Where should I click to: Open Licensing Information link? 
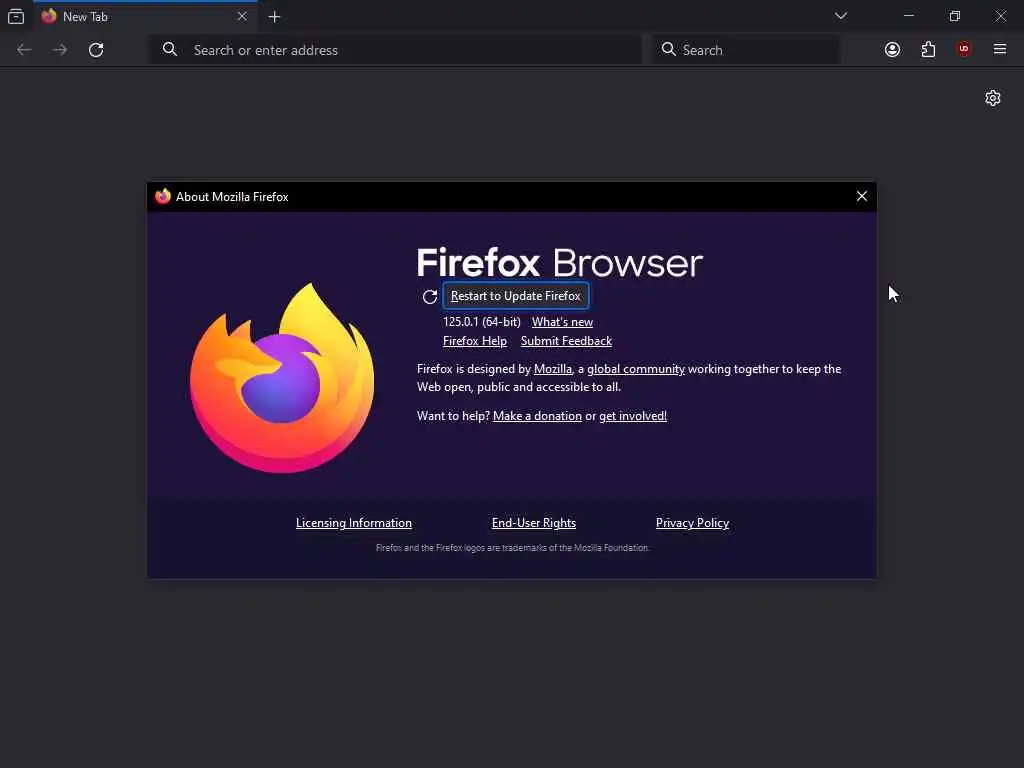pyautogui.click(x=354, y=523)
